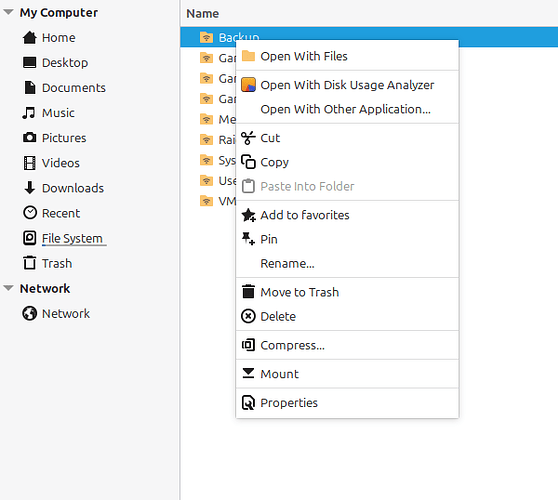Click the Name column header

coord(202,14)
